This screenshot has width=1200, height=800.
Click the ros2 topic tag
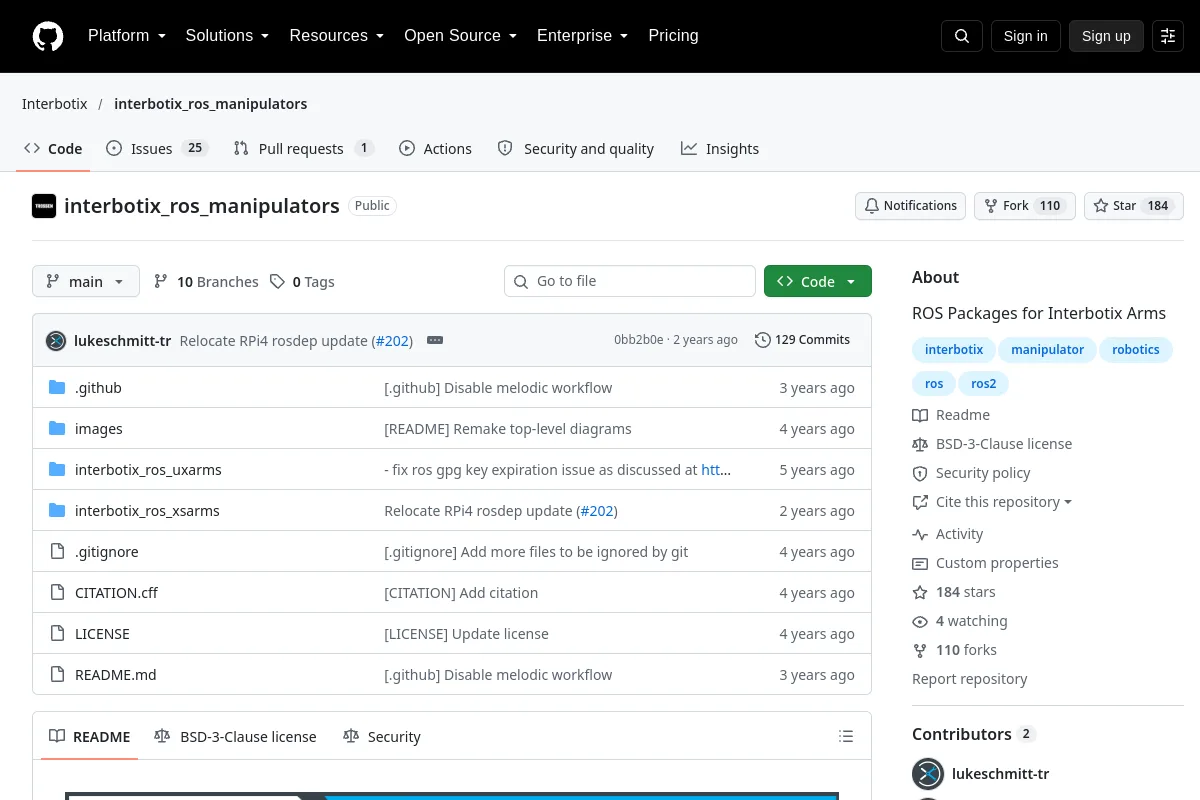coord(984,384)
